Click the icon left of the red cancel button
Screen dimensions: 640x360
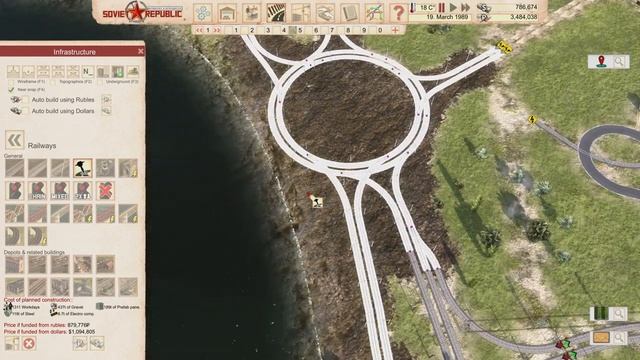tap(11, 343)
